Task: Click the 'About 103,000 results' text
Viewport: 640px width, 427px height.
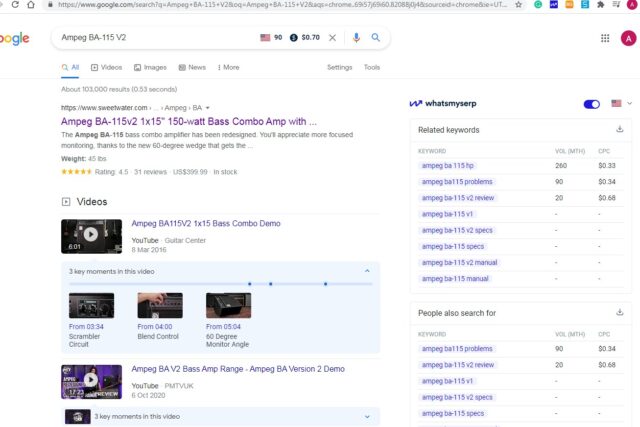Action: [x=119, y=89]
